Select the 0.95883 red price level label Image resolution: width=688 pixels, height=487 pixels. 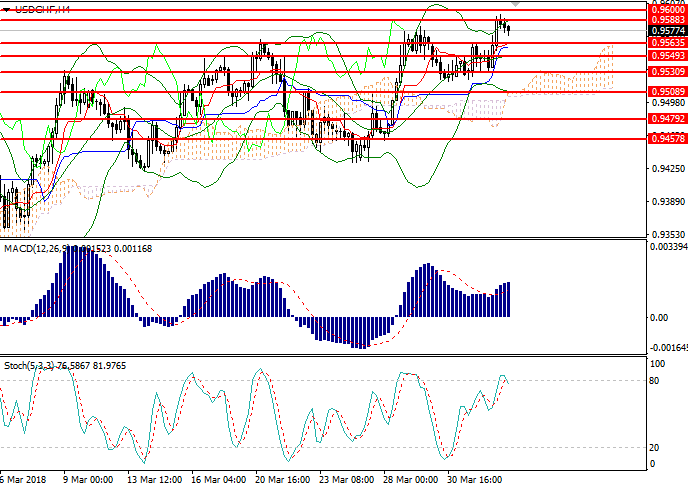(x=662, y=19)
